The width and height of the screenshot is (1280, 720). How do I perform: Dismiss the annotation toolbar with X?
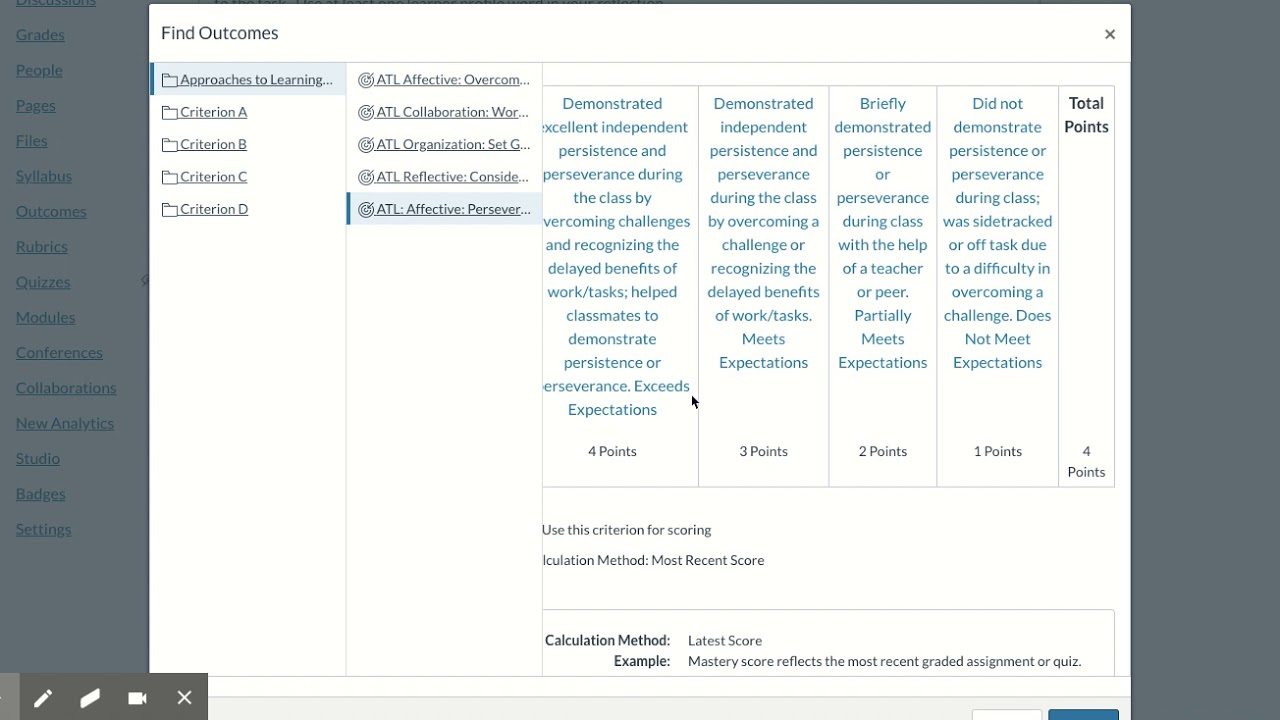coord(184,698)
